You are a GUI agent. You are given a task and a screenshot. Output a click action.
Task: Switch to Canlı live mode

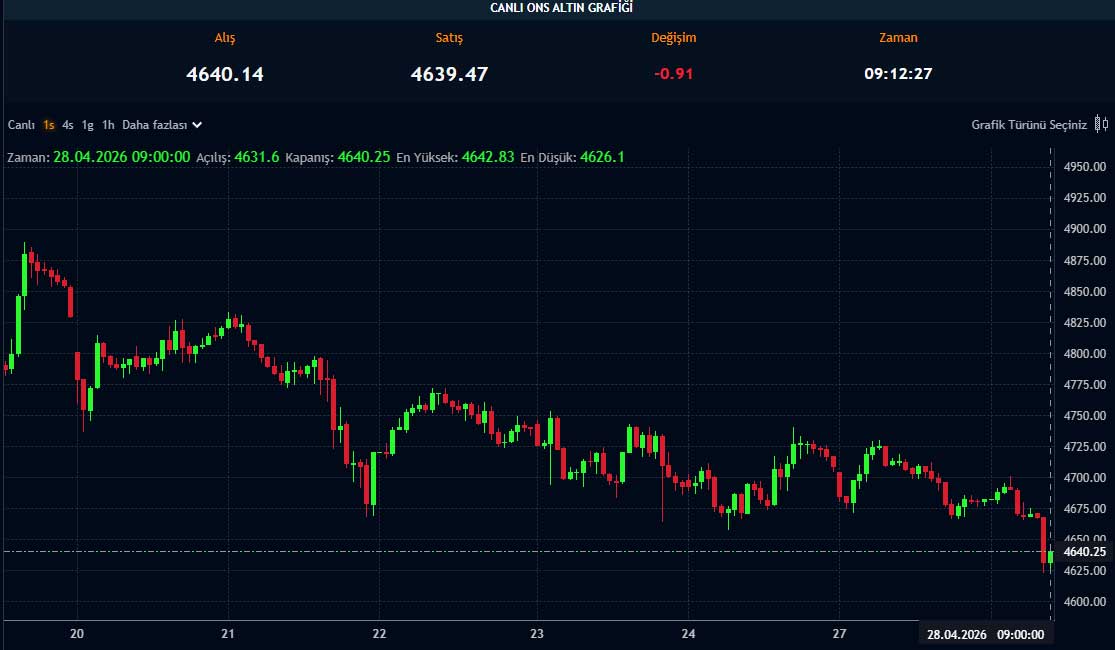pos(22,125)
